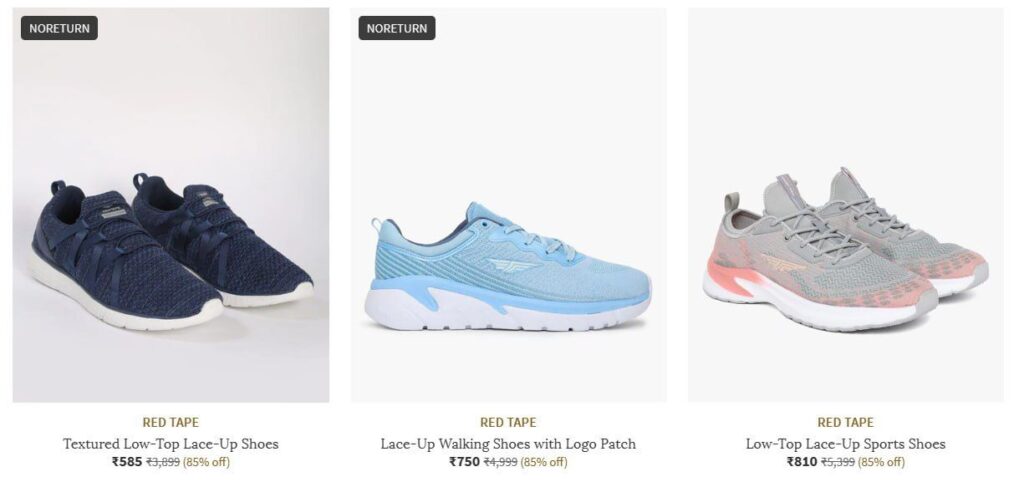Click the struck-through ₹3,899 original price

tap(163, 462)
